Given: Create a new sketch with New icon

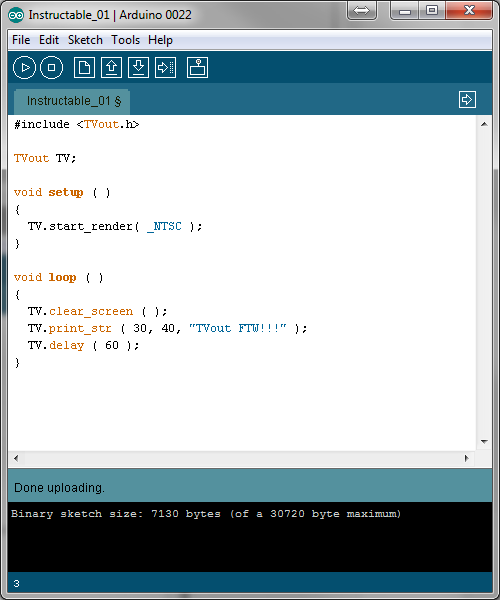Looking at the screenshot, I should pyautogui.click(x=84, y=68).
